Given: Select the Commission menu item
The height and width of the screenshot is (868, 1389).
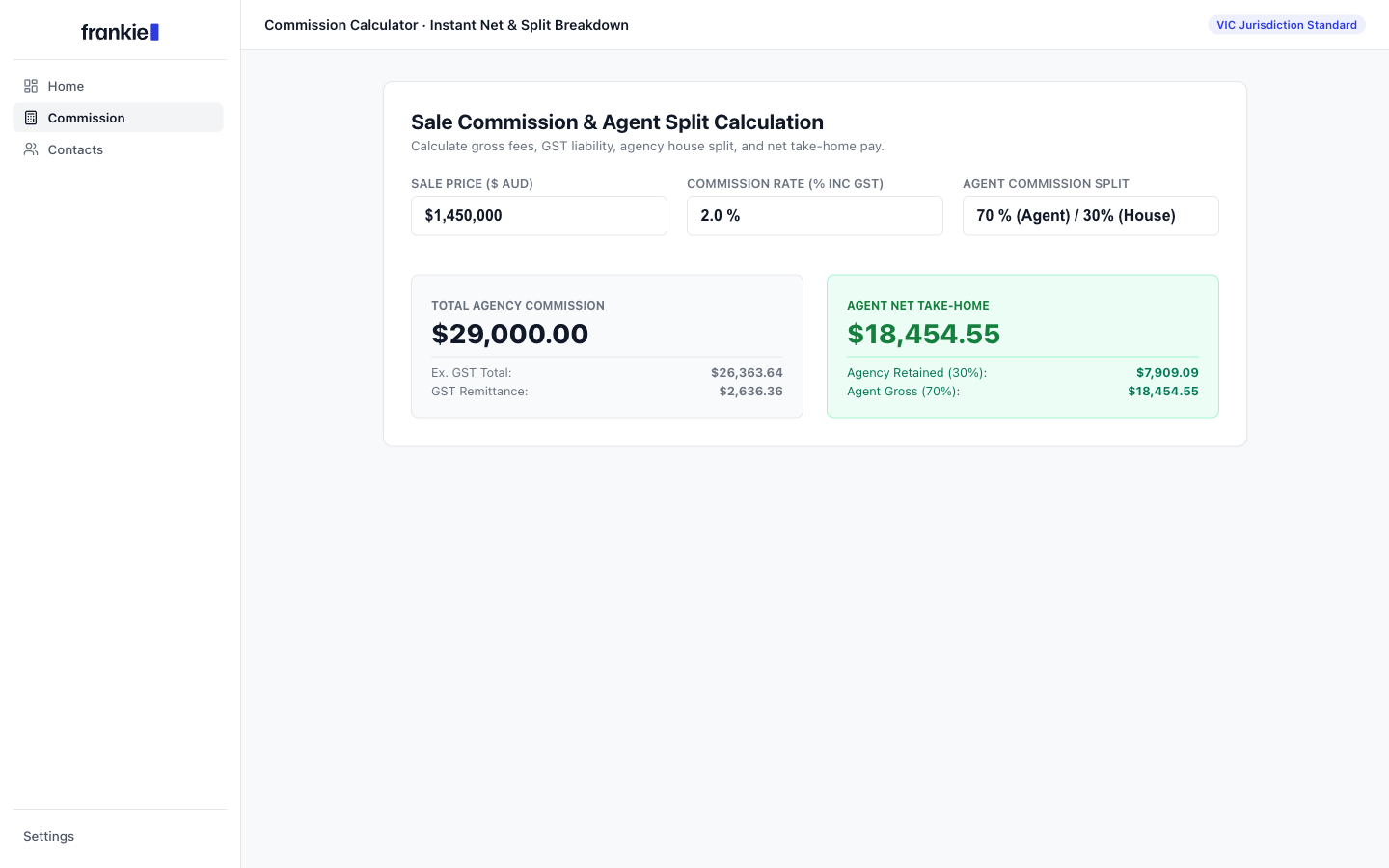Looking at the screenshot, I should (x=119, y=118).
